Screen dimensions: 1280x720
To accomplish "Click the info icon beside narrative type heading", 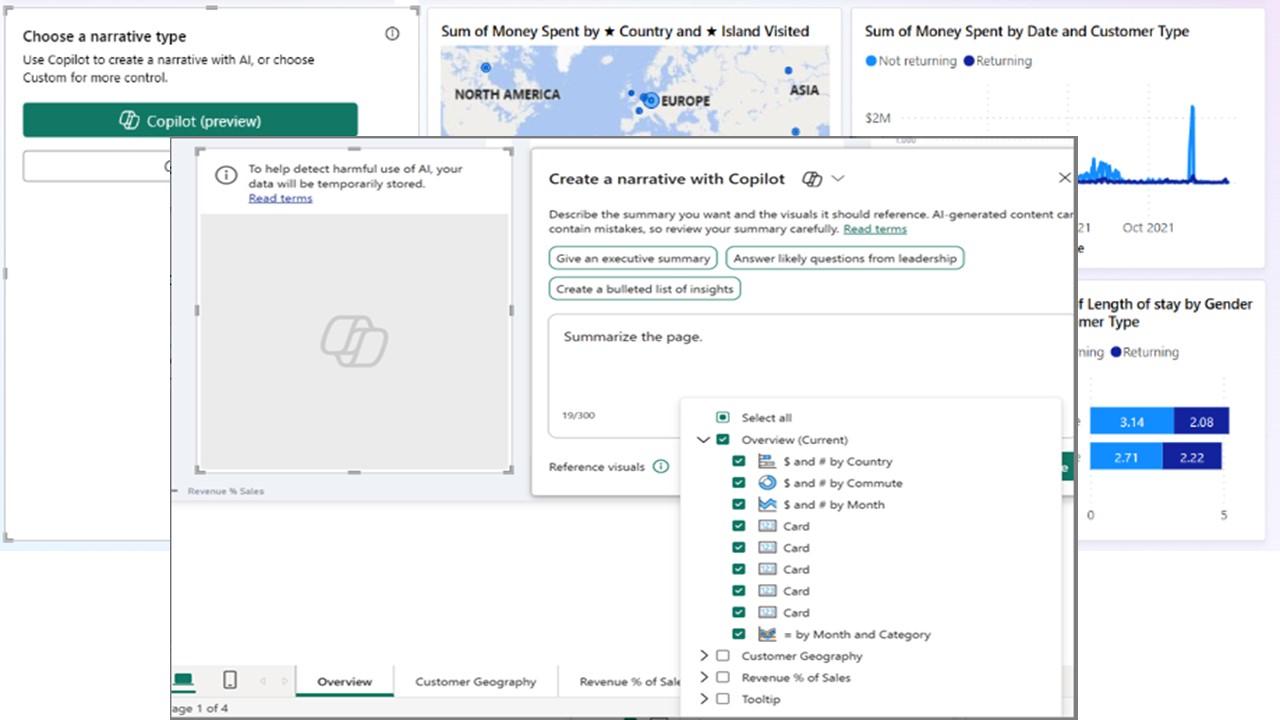I will pos(392,34).
